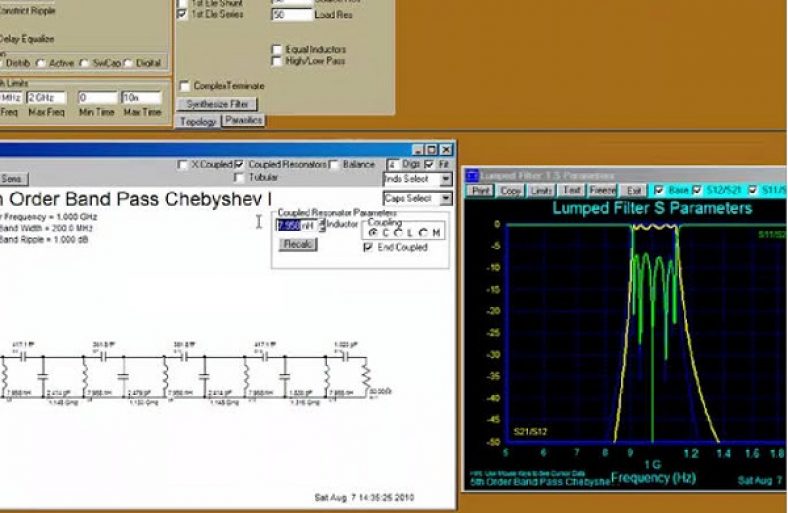Click the Recalc button
788x513 pixels.
click(x=296, y=243)
